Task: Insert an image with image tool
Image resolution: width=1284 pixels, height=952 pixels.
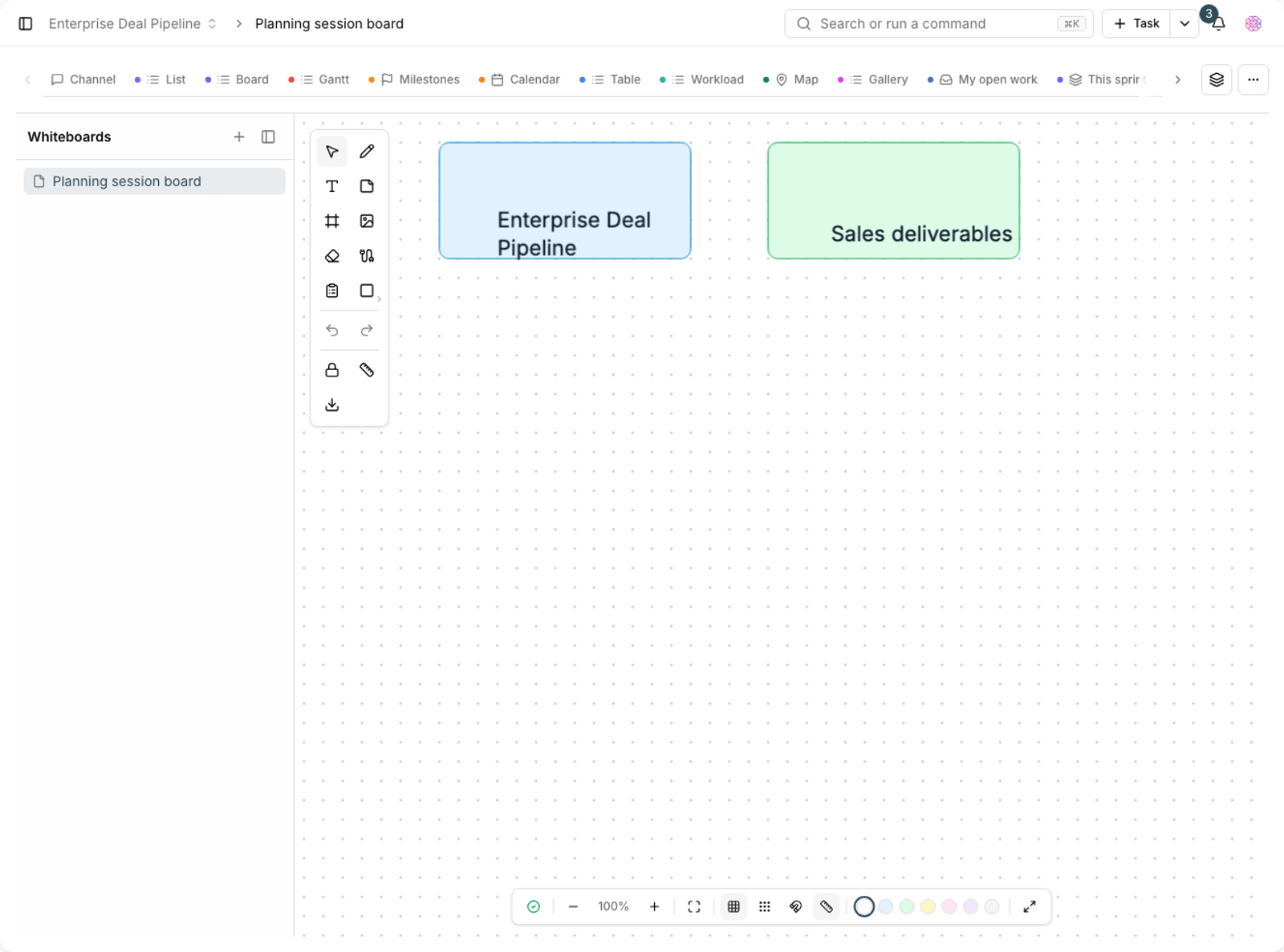Action: [367, 221]
